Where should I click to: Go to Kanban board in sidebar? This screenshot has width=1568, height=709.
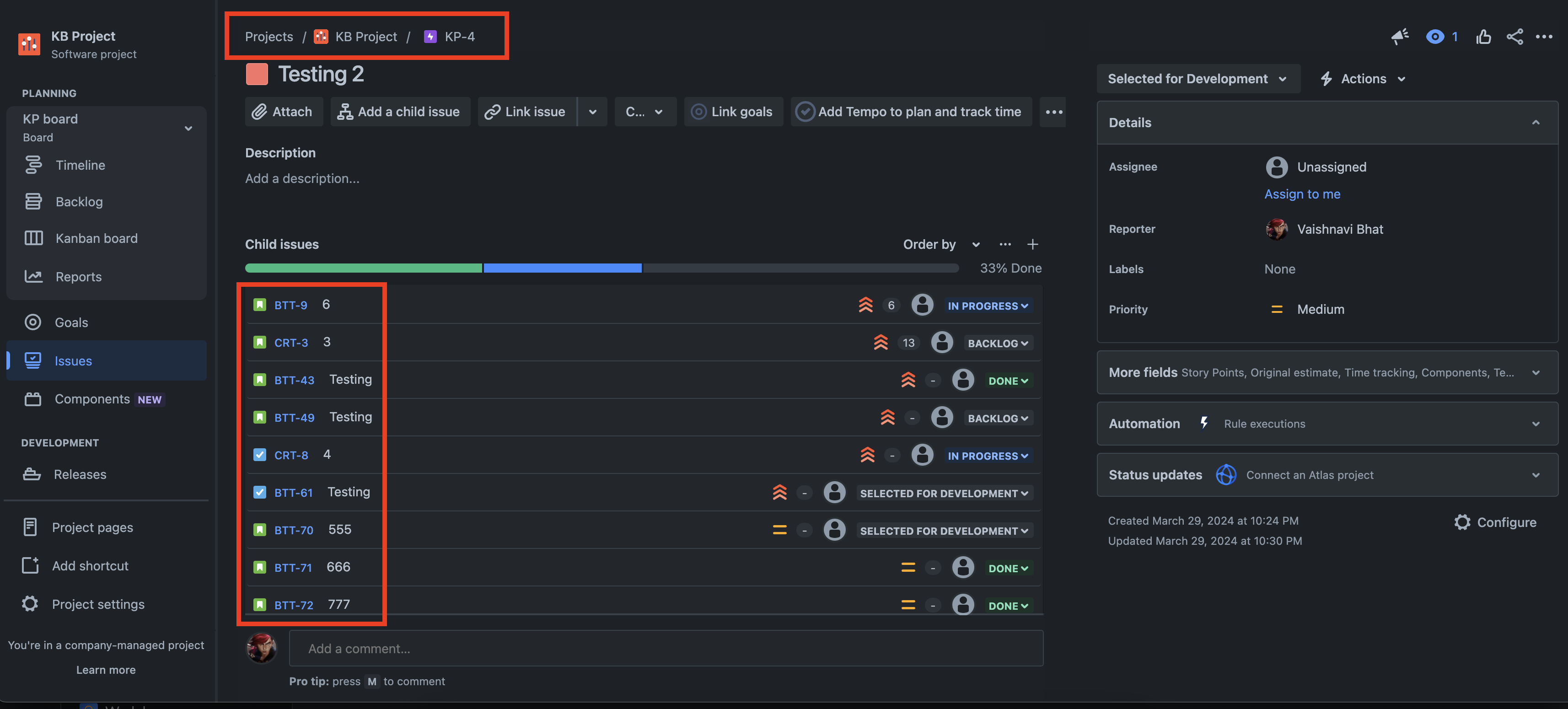(96, 238)
